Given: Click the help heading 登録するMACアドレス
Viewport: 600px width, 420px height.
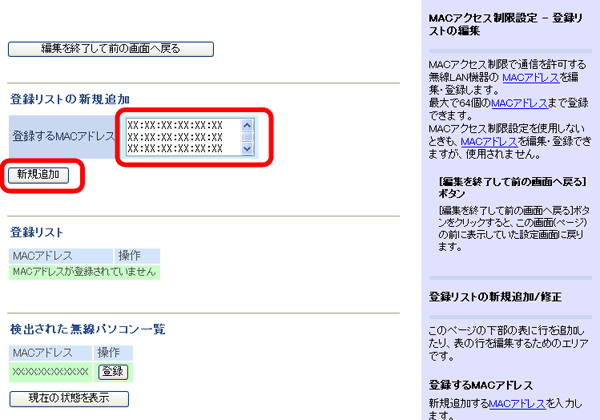Looking at the screenshot, I should click(481, 385).
